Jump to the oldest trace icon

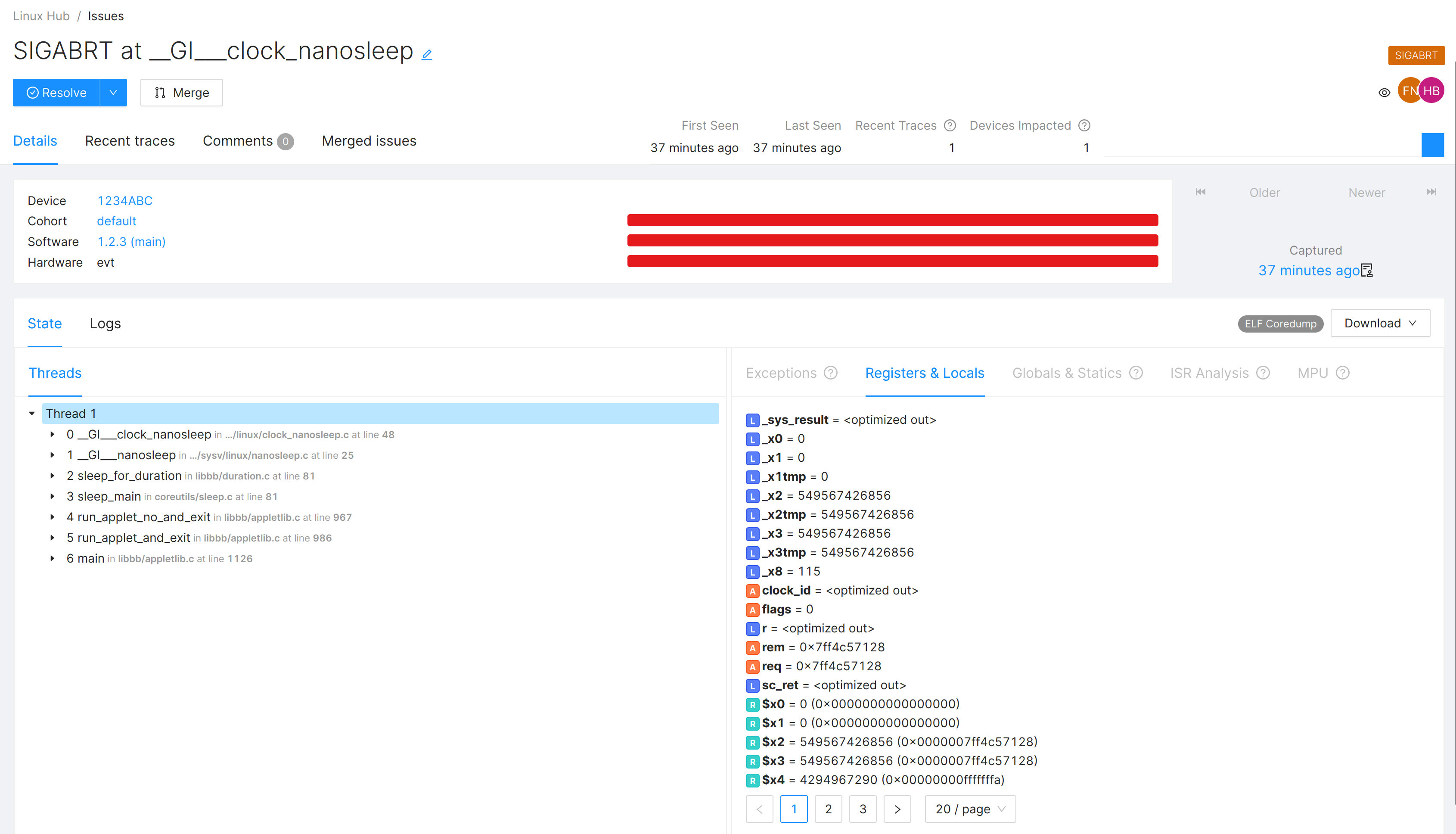click(1201, 192)
